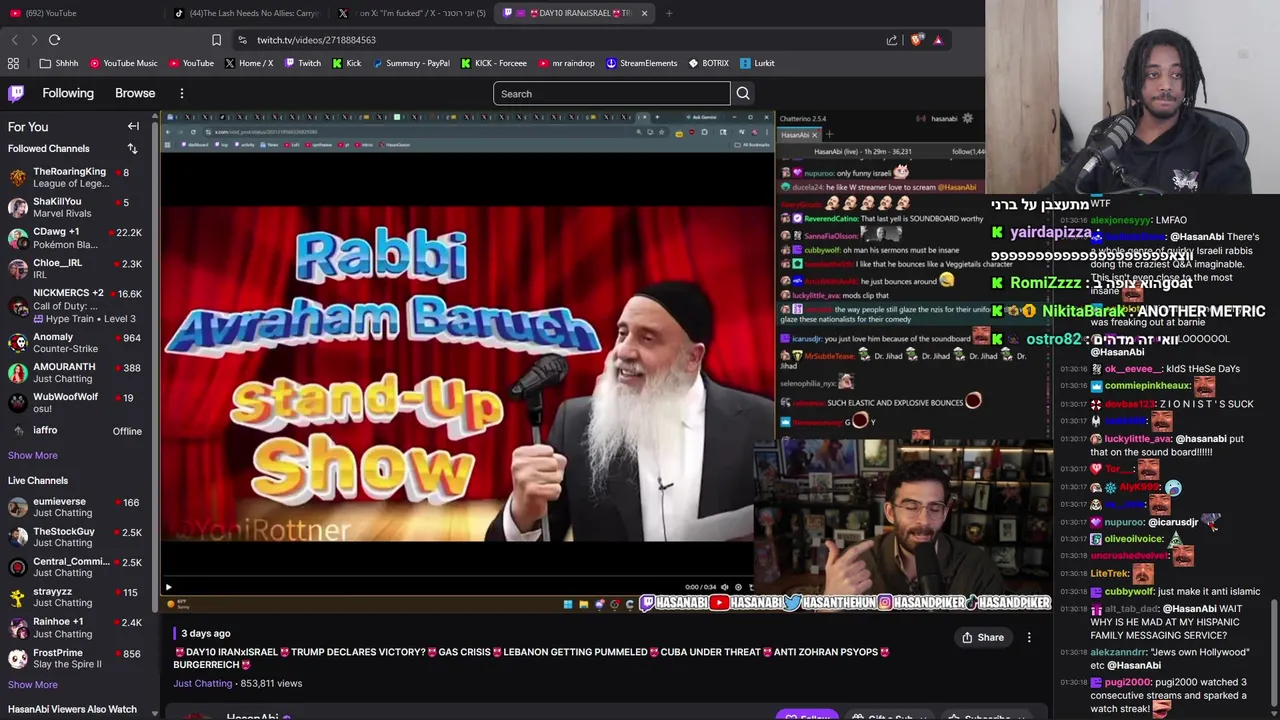Open the Twitch logo home link
The image size is (1280, 720).
(x=16, y=93)
